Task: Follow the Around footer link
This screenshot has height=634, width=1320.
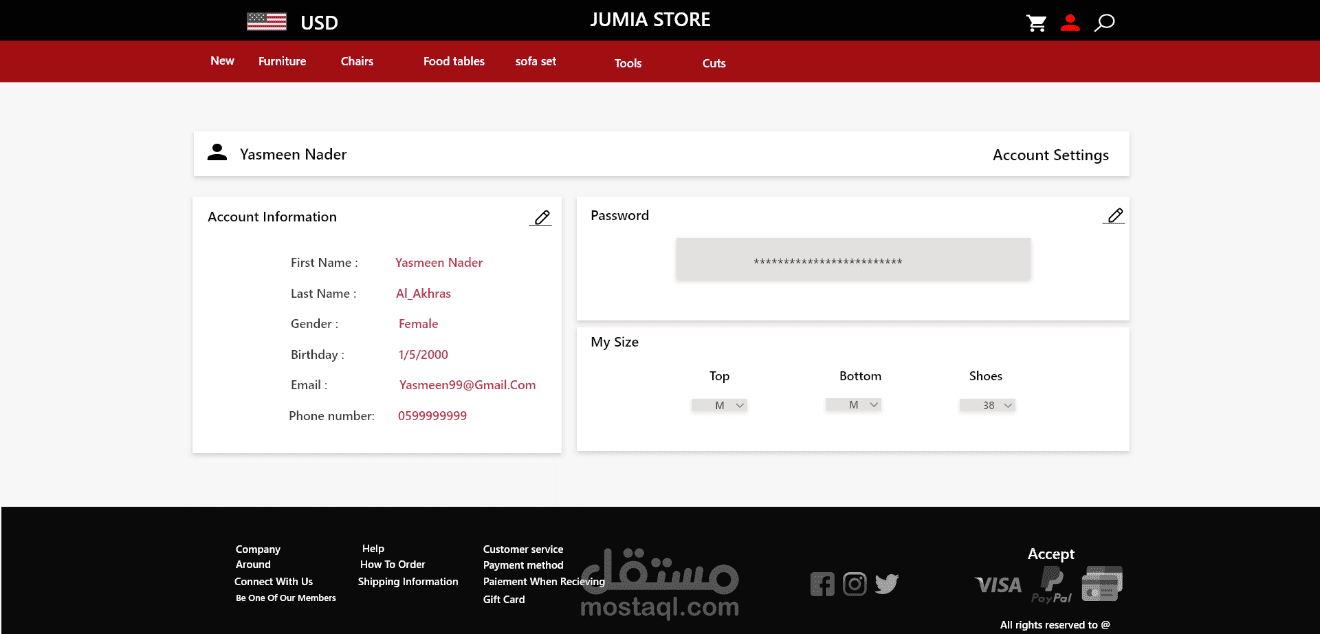Action: coord(253,564)
